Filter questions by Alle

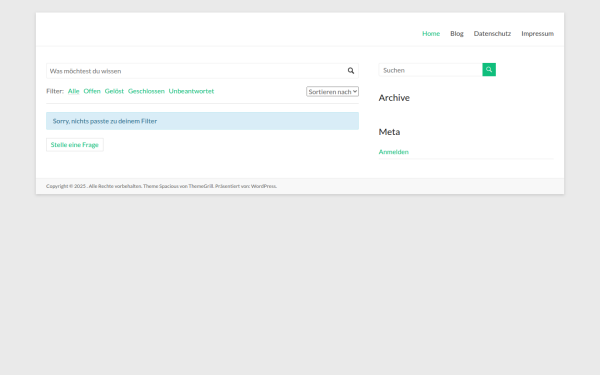(x=73, y=91)
